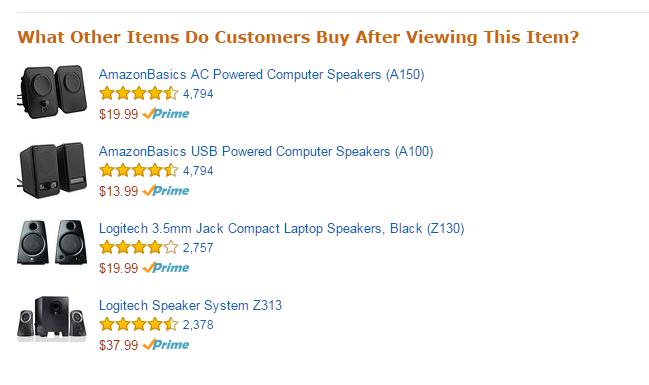Click star rating for A150 speakers
Image resolution: width=649 pixels, height=385 pixels.
tap(139, 94)
